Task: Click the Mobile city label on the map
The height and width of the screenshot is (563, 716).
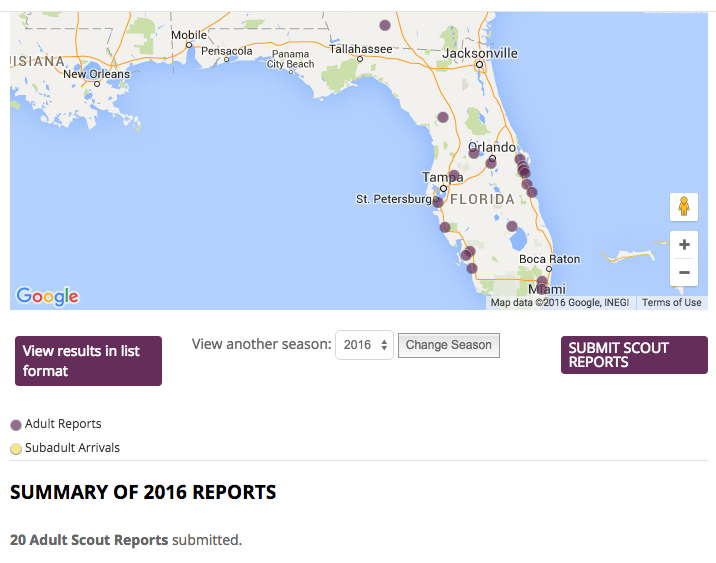Action: [189, 35]
